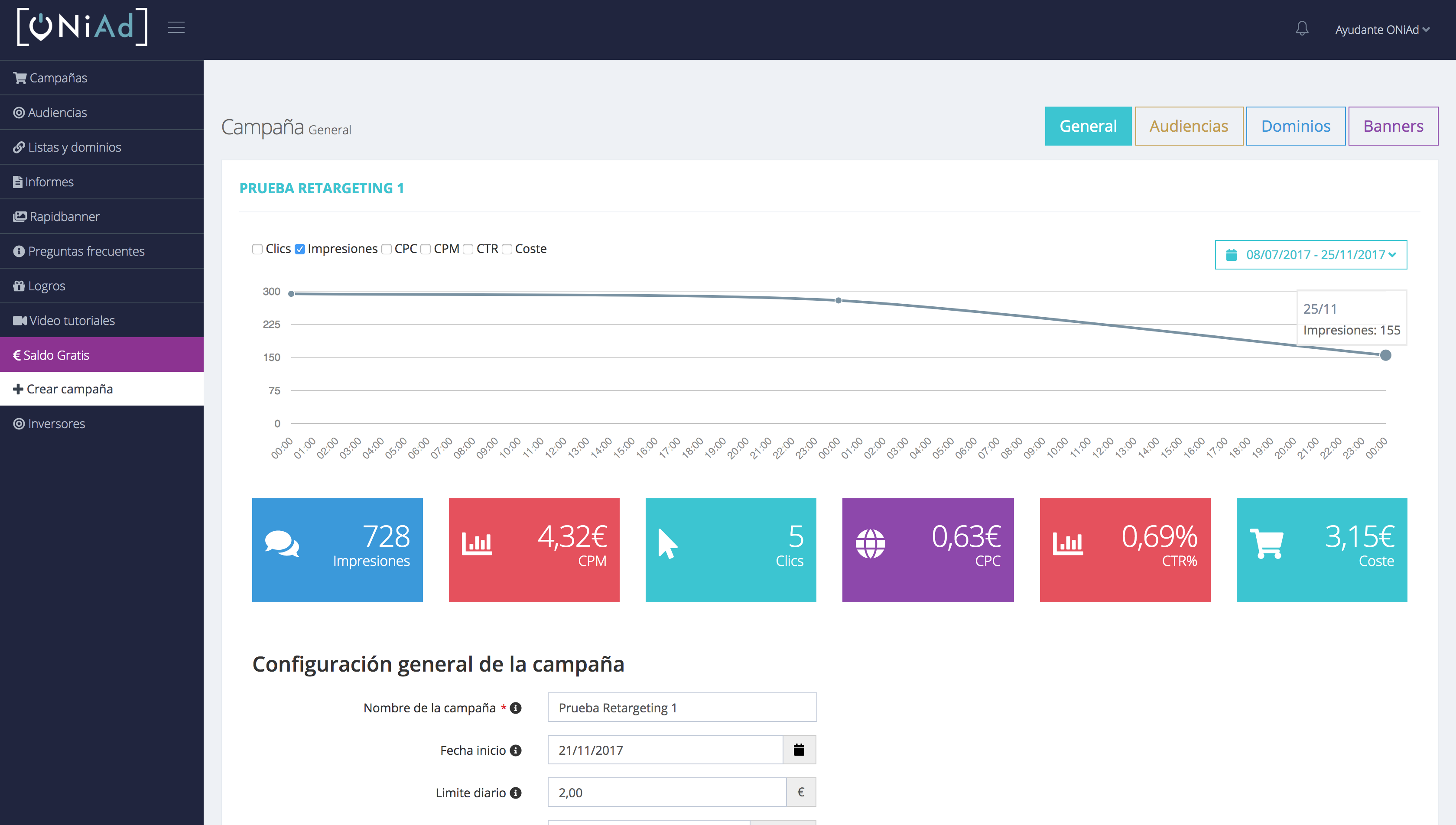Viewport: 1456px width, 825px height.
Task: Click the speech bubbles icon on the Impresiones card
Action: (282, 543)
